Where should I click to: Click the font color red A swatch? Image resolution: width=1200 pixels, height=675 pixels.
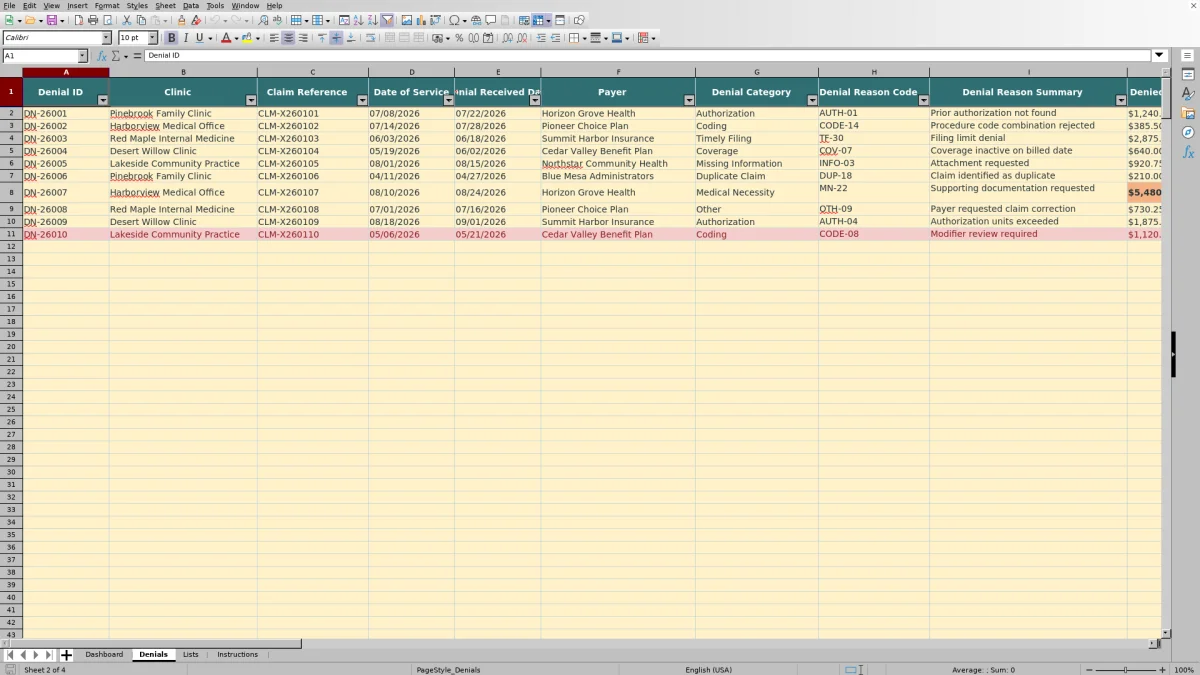(225, 38)
